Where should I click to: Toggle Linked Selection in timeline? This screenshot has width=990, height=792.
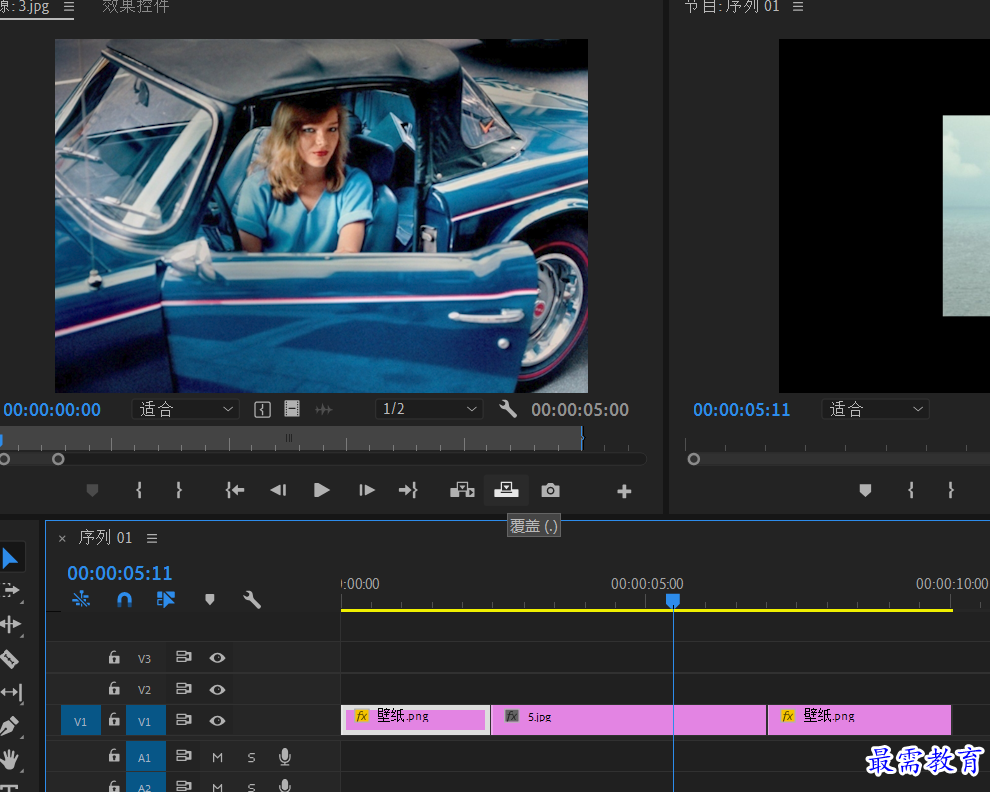point(165,599)
